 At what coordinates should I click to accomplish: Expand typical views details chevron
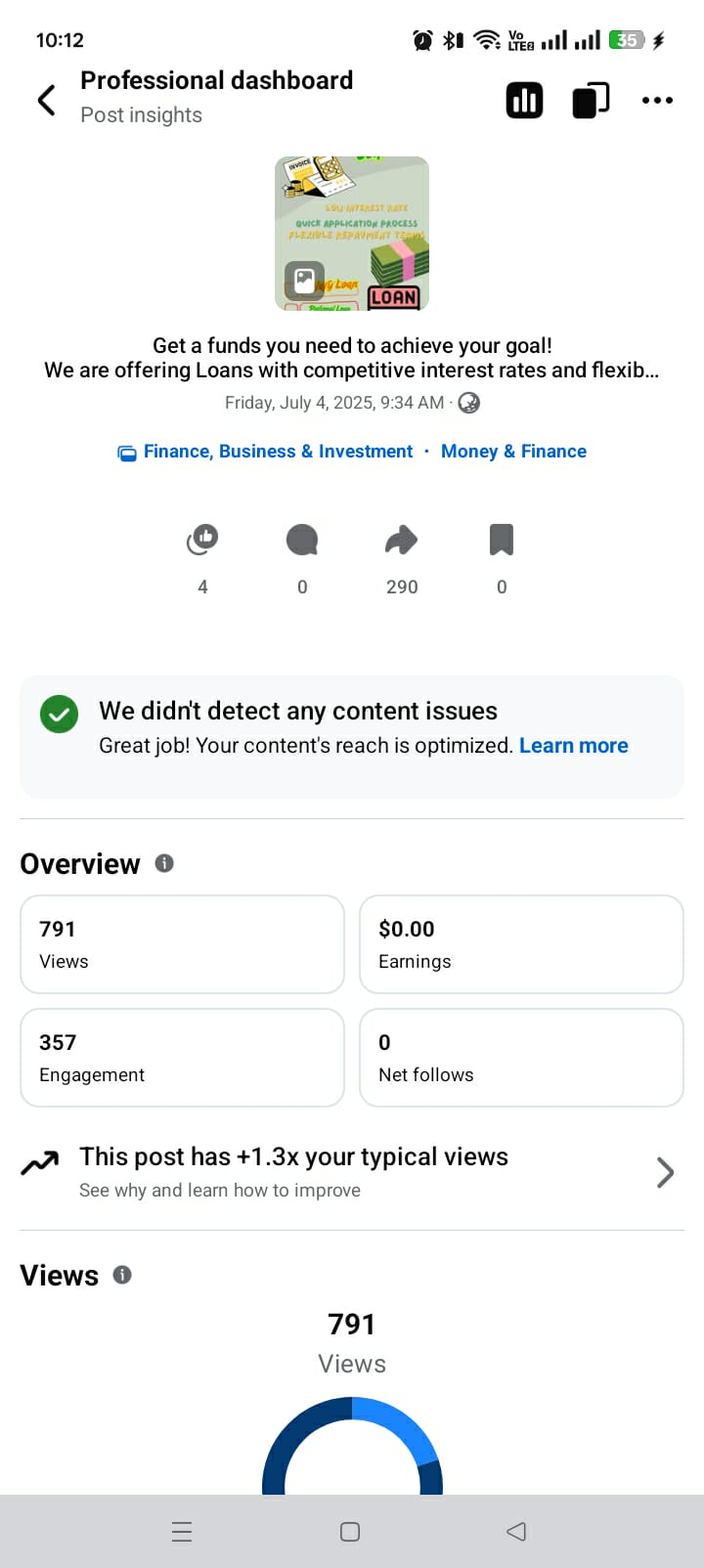(x=665, y=1172)
